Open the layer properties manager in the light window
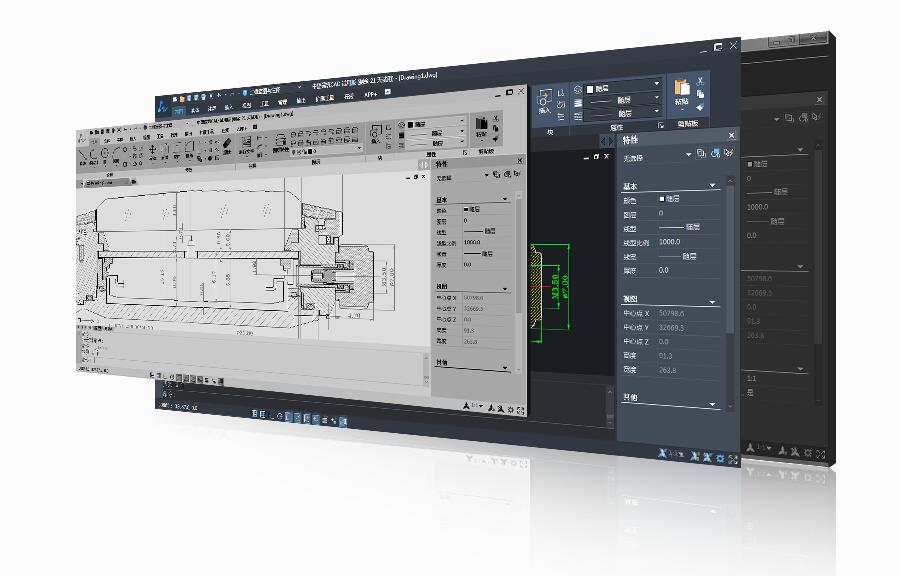Image resolution: width=900 pixels, height=576 pixels. click(280, 139)
